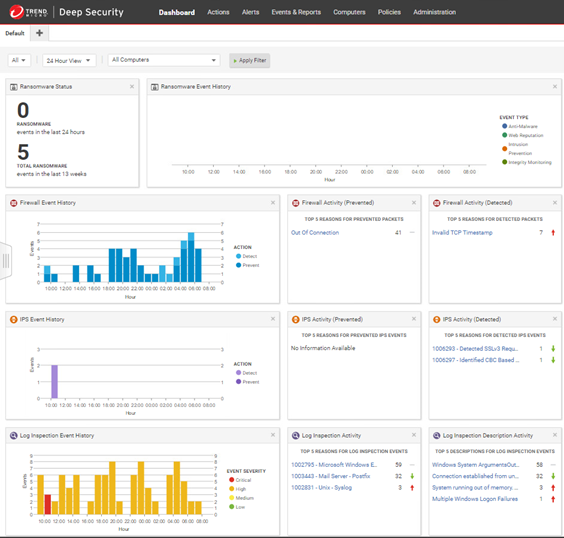Open 1002795 Microsoft Windows Events link
The image size is (564, 538).
334,465
